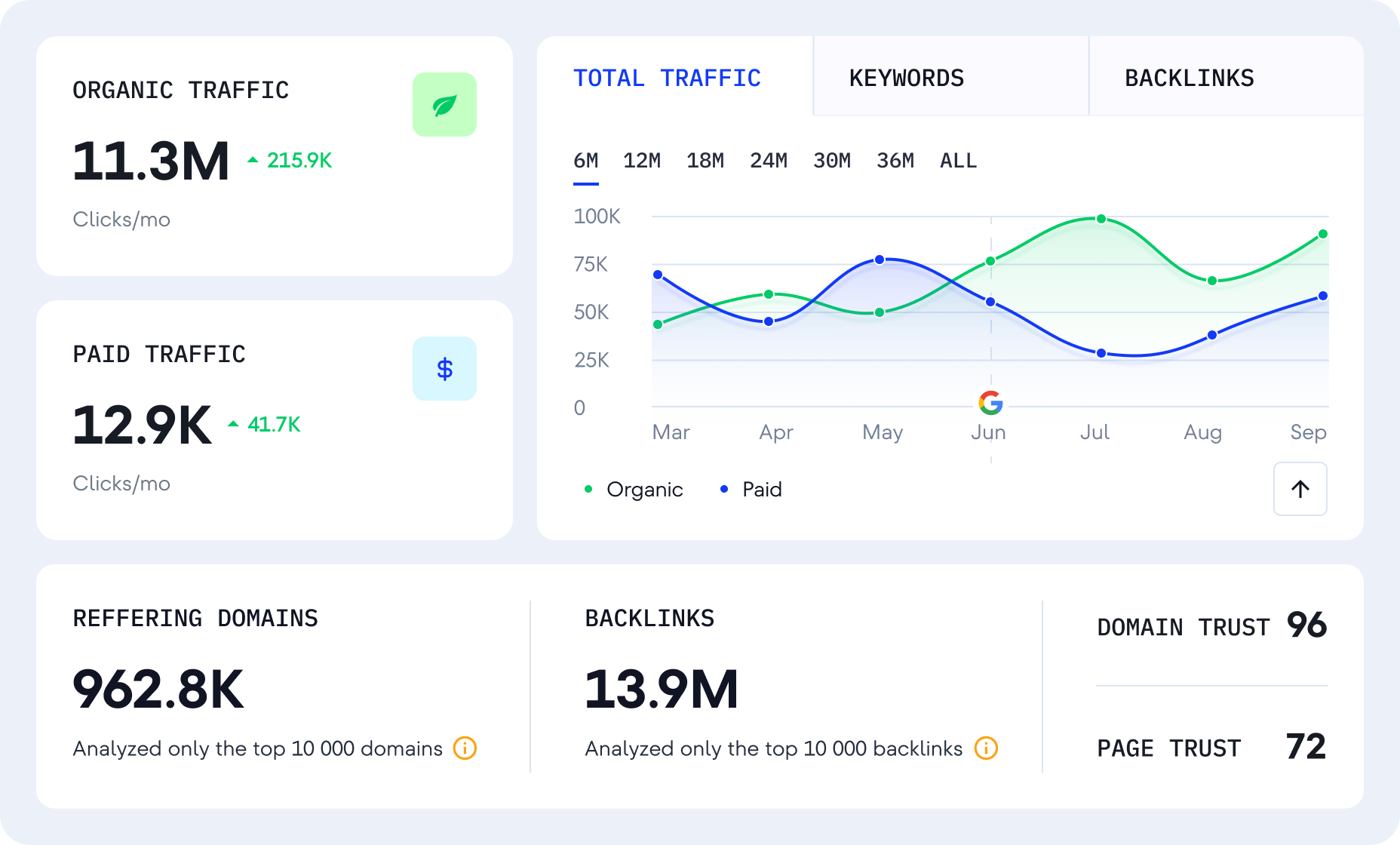Image resolution: width=1400 pixels, height=845 pixels.
Task: Click the green increase arrow beside 215.9K
Action: click(252, 159)
